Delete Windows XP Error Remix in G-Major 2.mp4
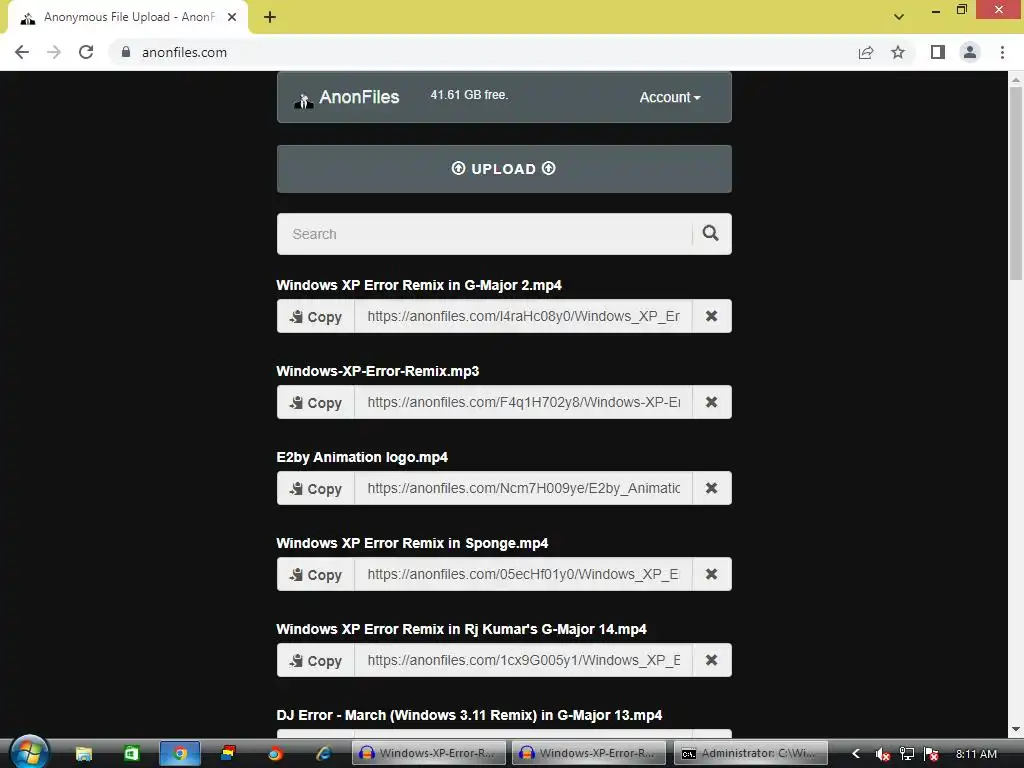Viewport: 1024px width, 768px height. (711, 316)
